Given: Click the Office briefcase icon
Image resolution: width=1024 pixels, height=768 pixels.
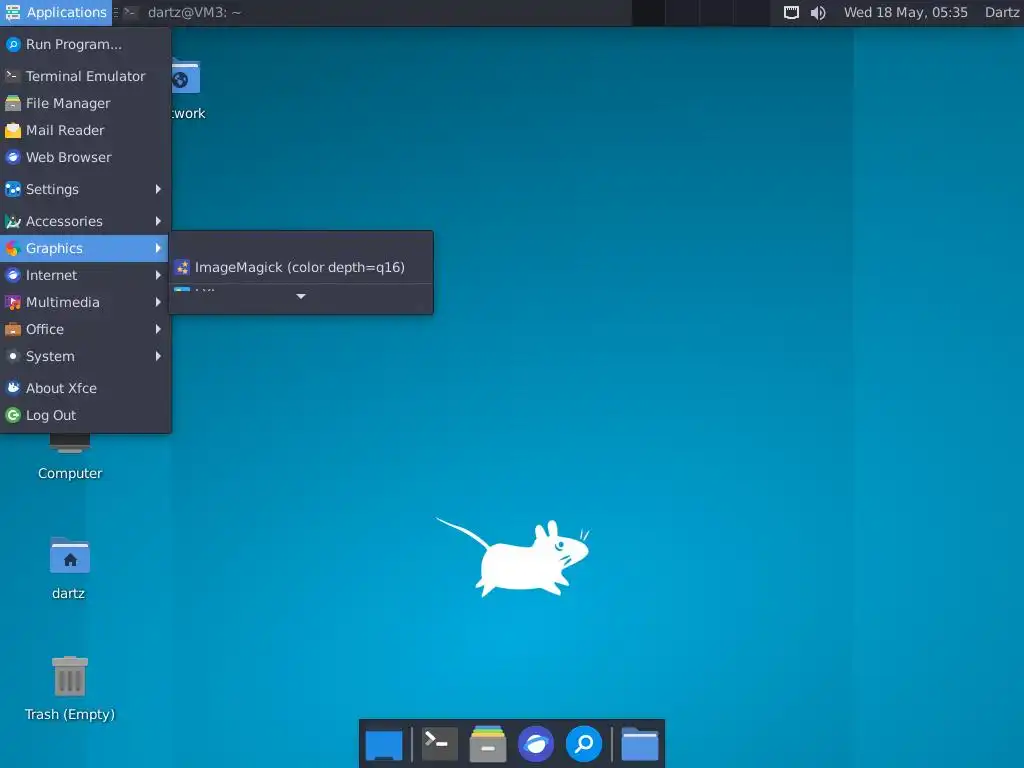Looking at the screenshot, I should [13, 329].
